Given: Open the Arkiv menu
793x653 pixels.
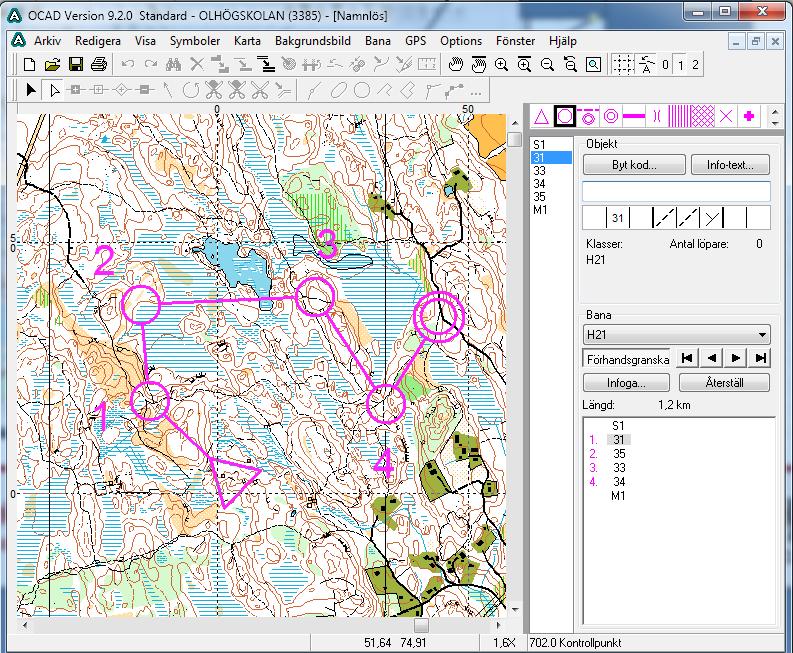Looking at the screenshot, I should click(48, 41).
